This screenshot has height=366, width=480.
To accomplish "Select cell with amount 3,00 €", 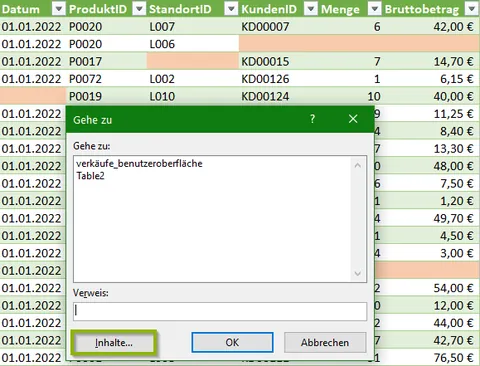I will tap(431, 253).
